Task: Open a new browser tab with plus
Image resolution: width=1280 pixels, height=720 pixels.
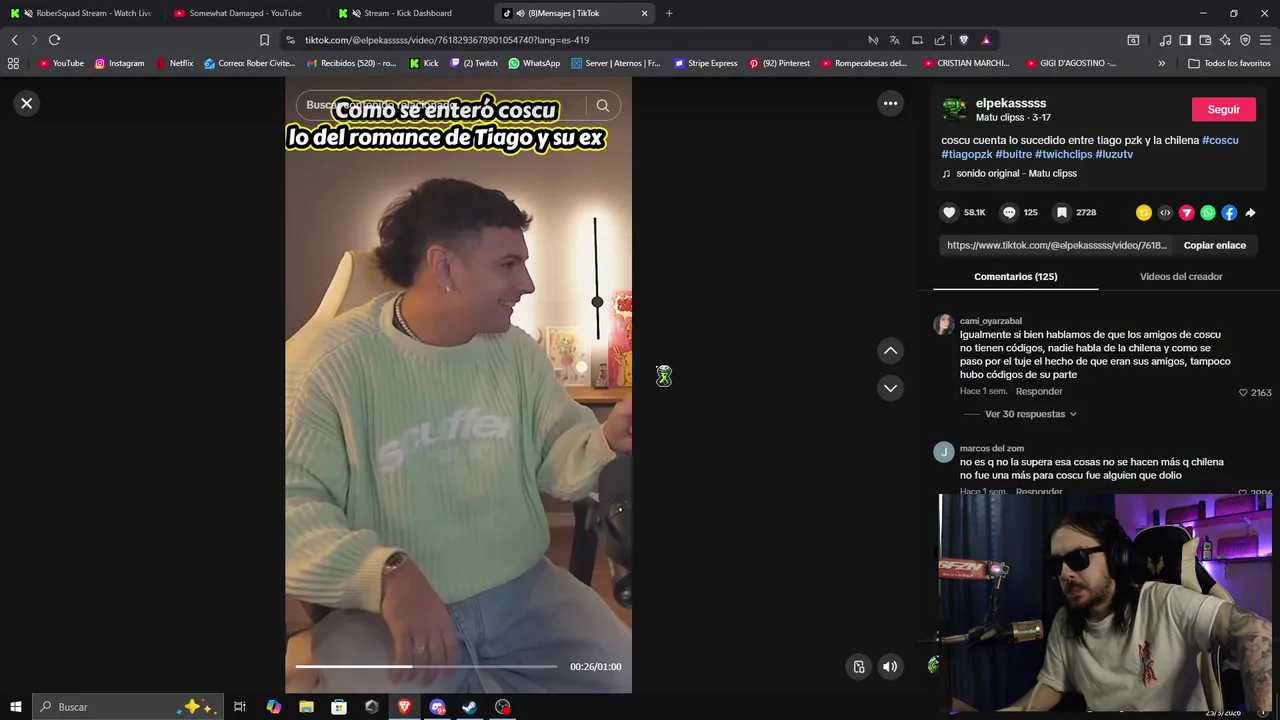Action: [x=669, y=13]
